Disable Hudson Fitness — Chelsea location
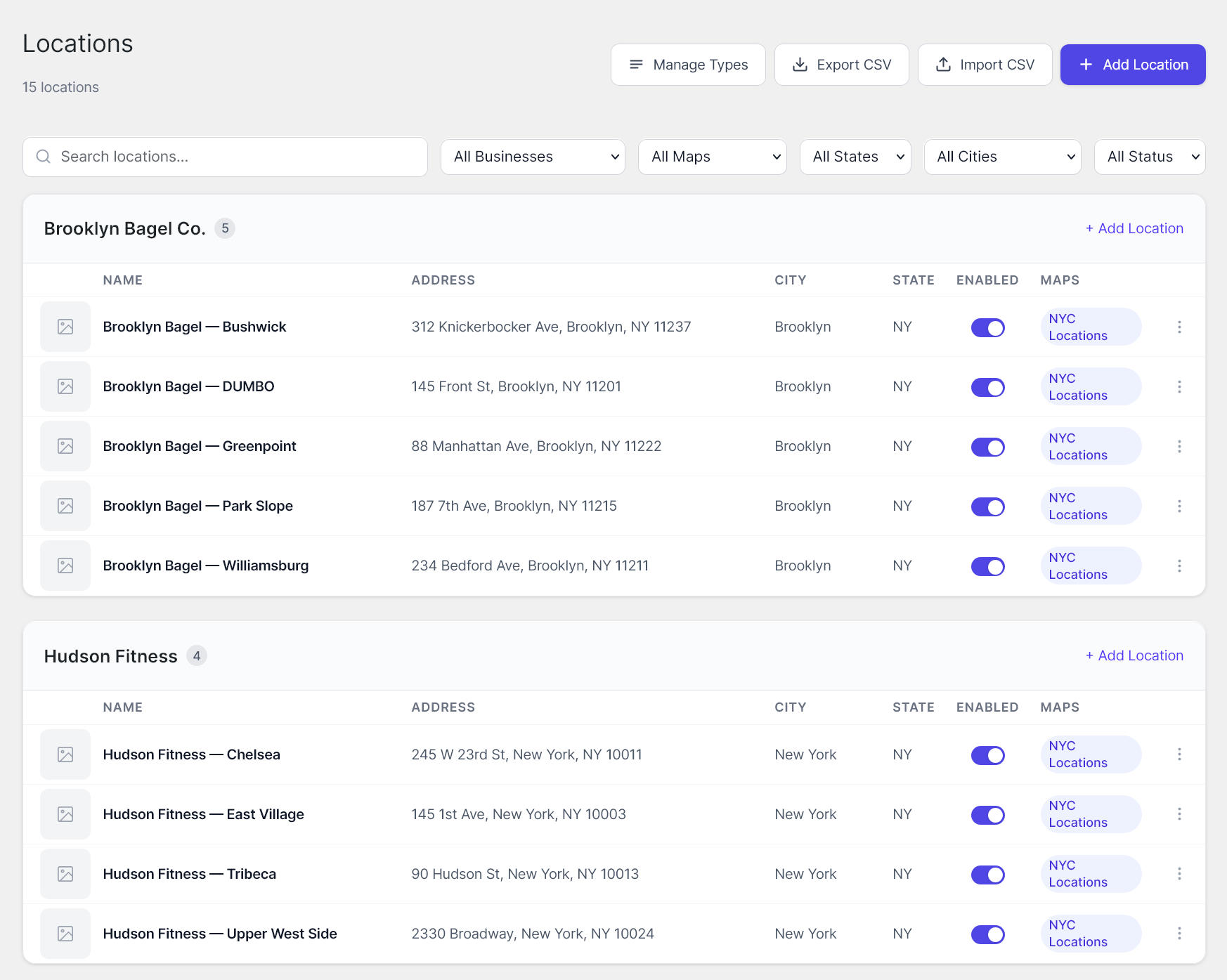1227x980 pixels. point(987,755)
